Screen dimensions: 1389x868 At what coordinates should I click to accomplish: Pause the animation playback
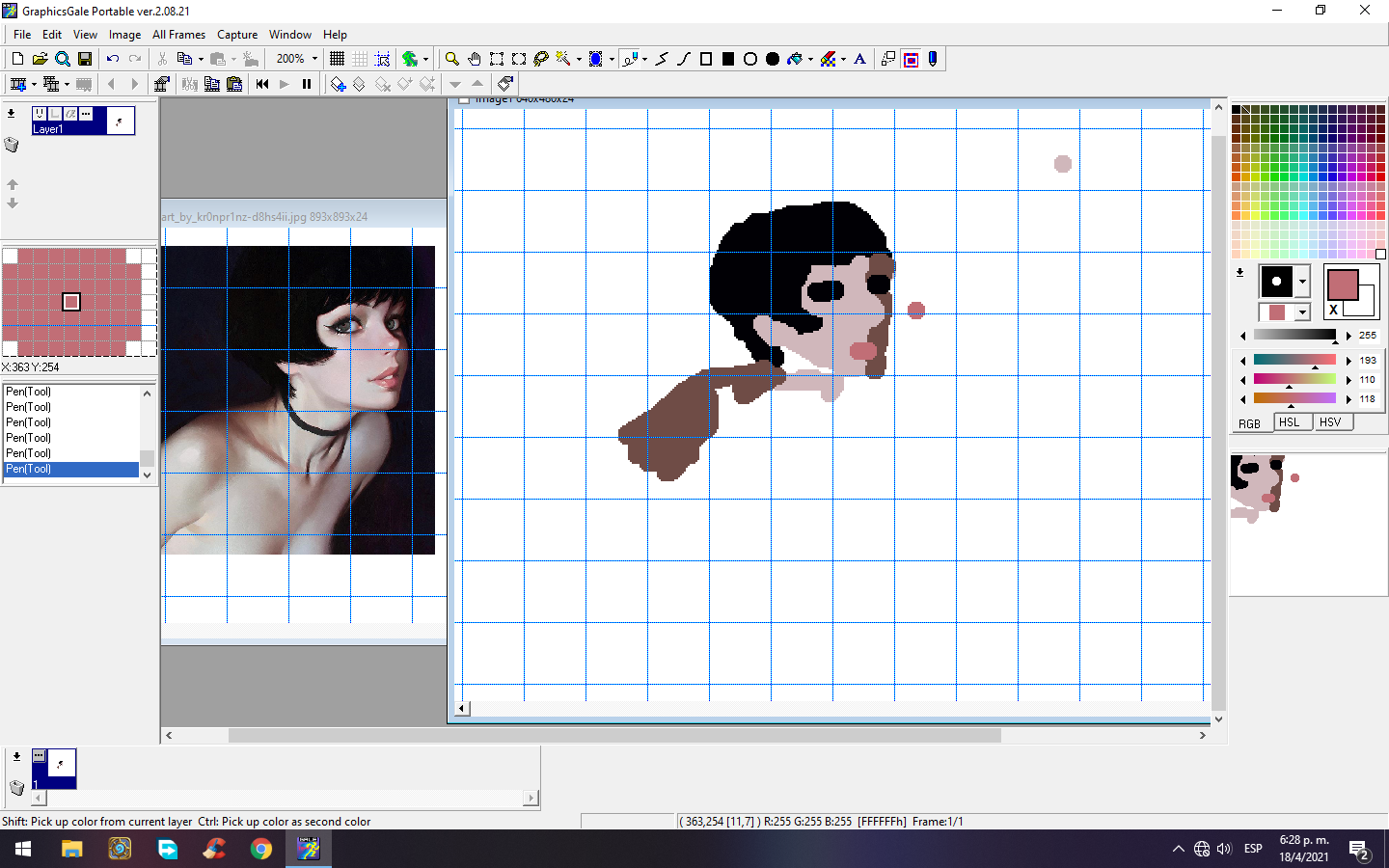(x=307, y=84)
